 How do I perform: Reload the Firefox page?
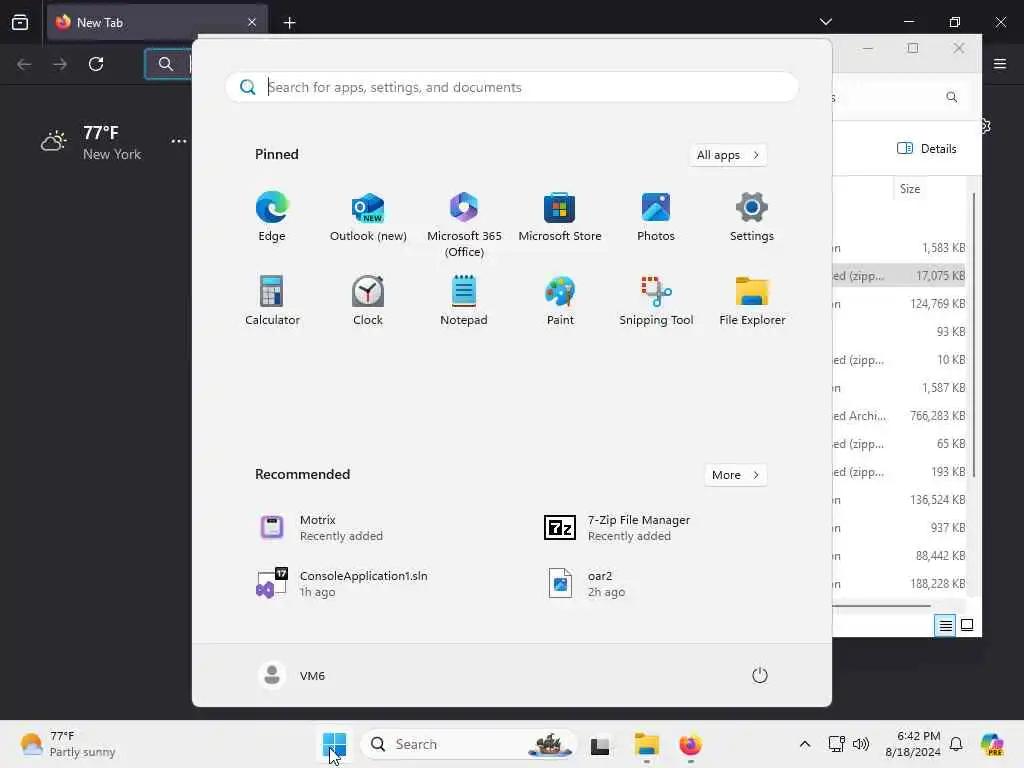click(x=96, y=64)
